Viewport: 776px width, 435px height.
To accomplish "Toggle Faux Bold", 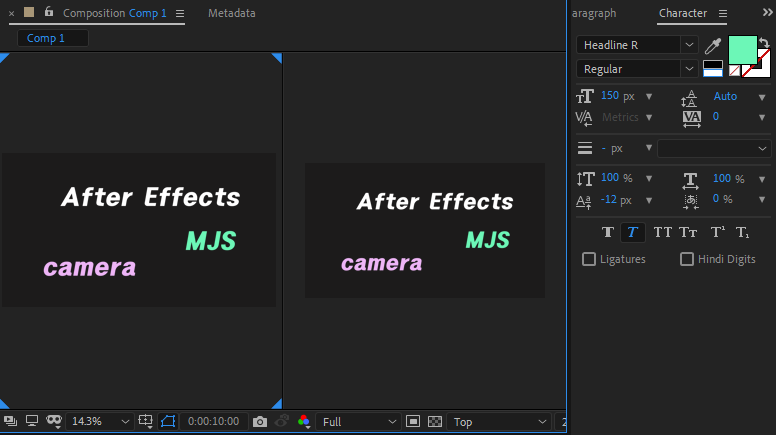I will 608,232.
